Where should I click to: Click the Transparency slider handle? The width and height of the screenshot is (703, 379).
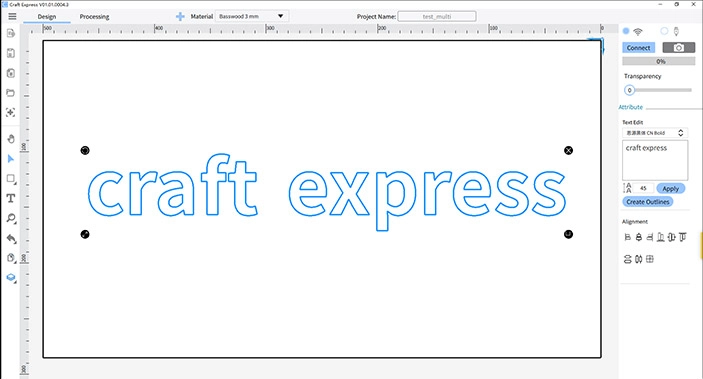tap(629, 90)
